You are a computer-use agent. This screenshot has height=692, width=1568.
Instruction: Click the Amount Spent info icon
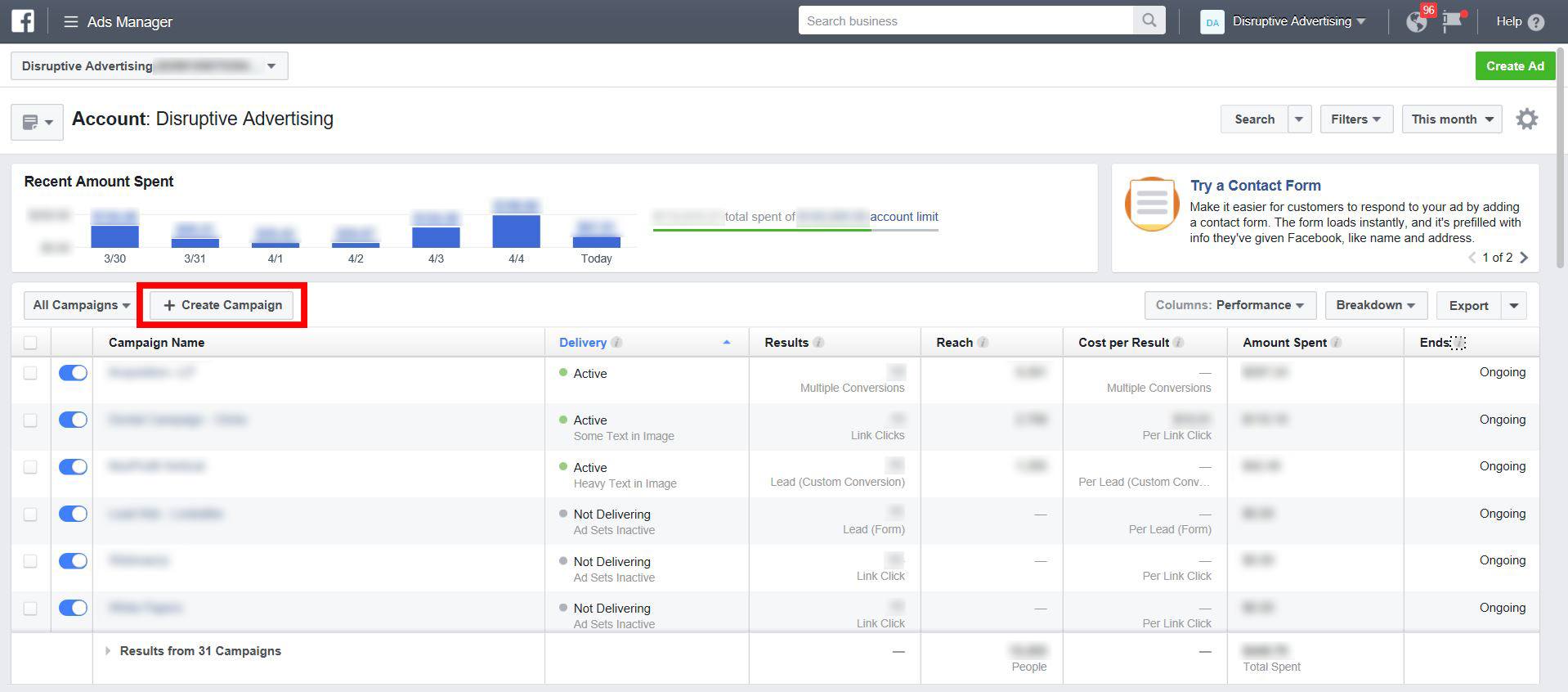pos(1337,343)
